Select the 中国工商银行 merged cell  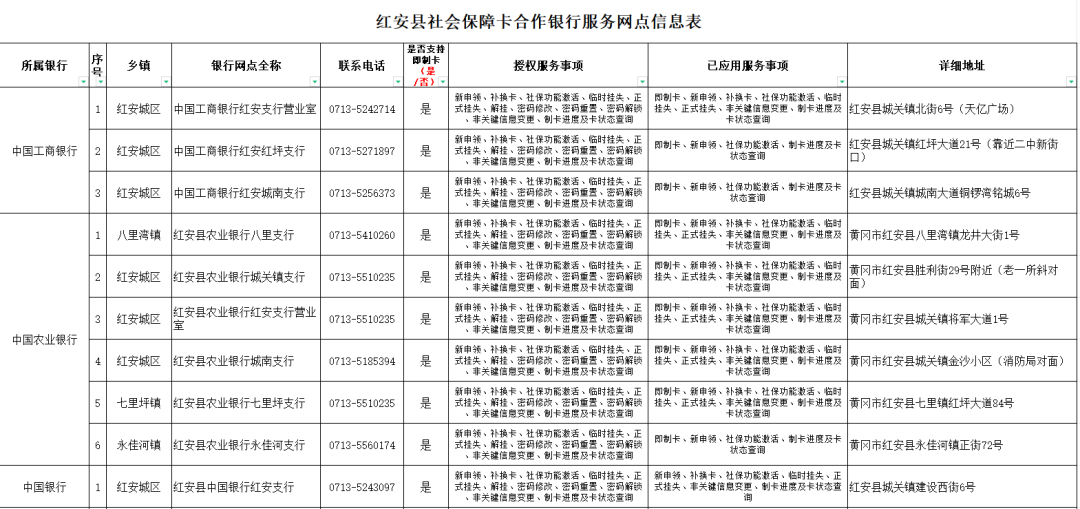click(x=45, y=150)
